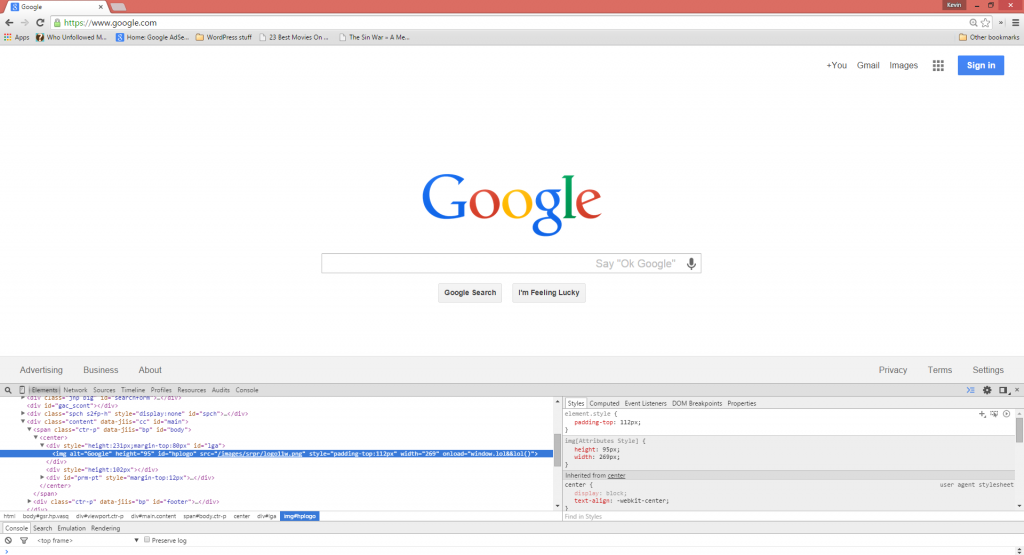Show hidden bookmarks overflow chevron
Viewport: 1024px width, 555px height.
[1001, 23]
